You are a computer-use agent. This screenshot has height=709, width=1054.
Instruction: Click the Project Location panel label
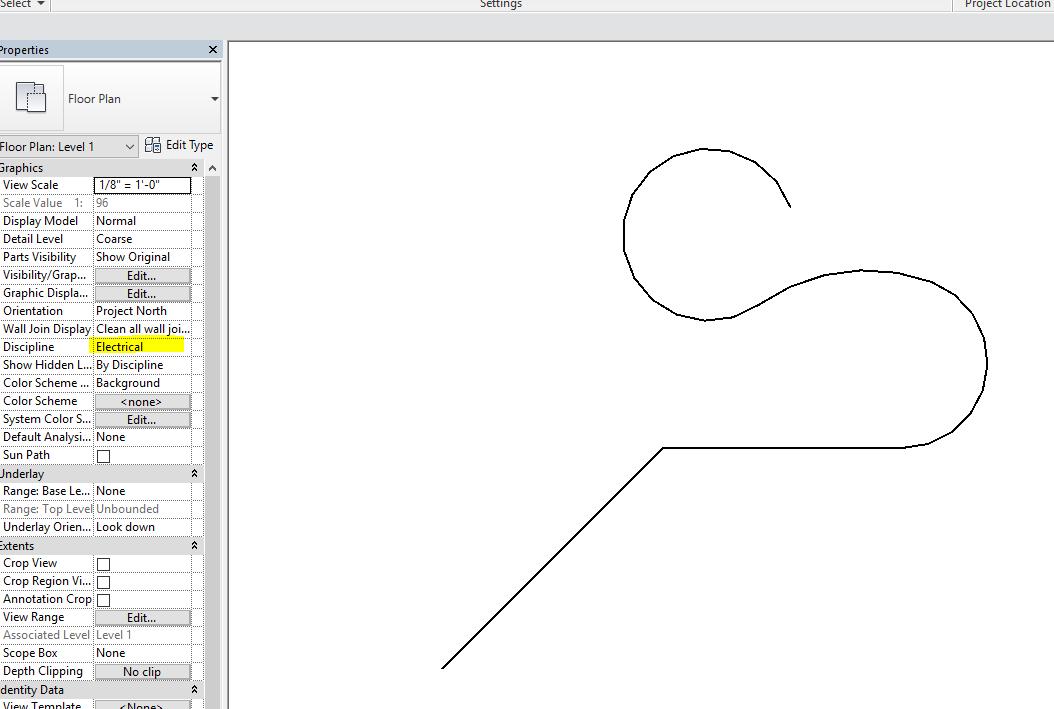[1007, 4]
